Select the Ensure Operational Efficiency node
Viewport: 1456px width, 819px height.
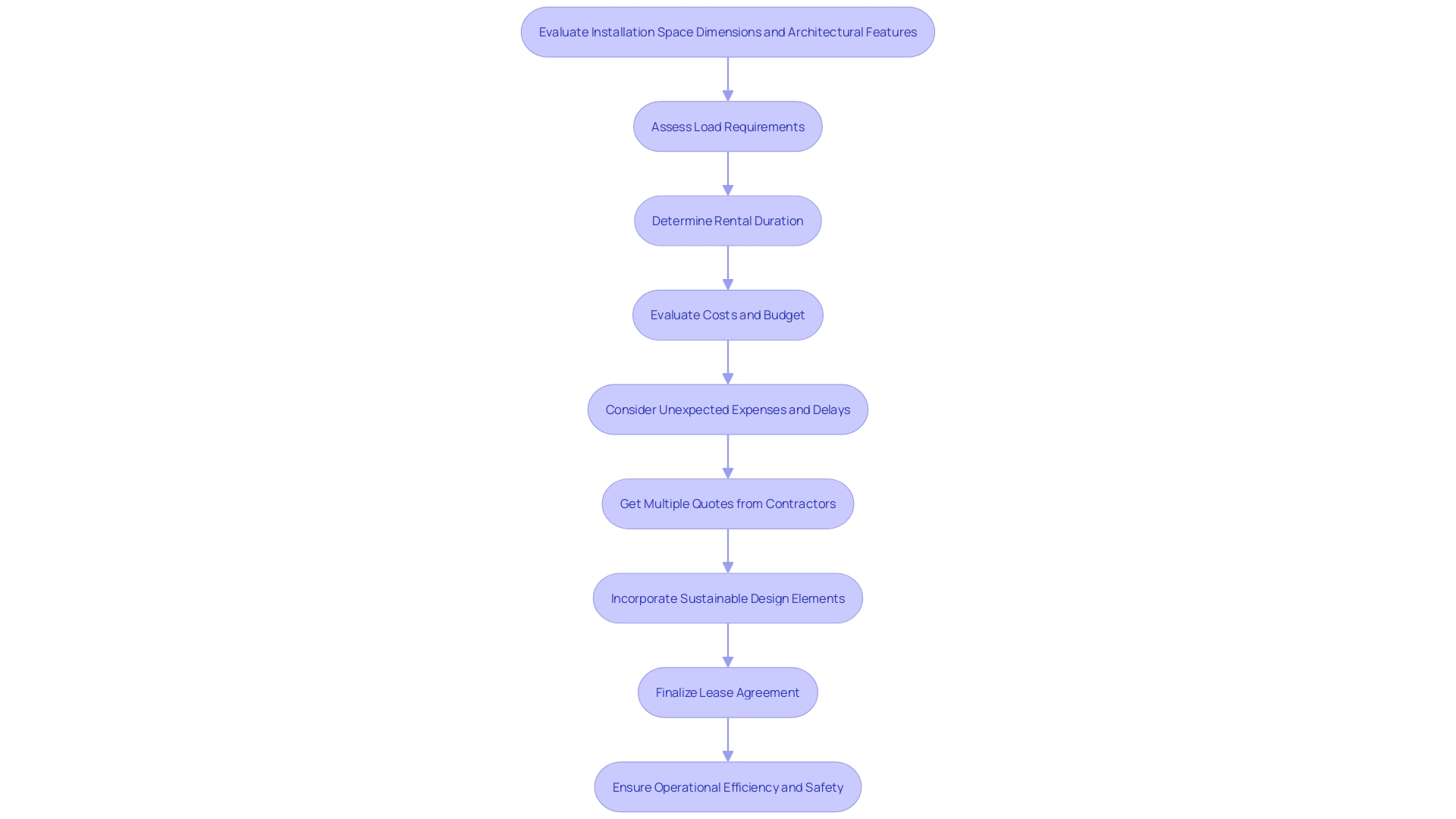tap(728, 787)
